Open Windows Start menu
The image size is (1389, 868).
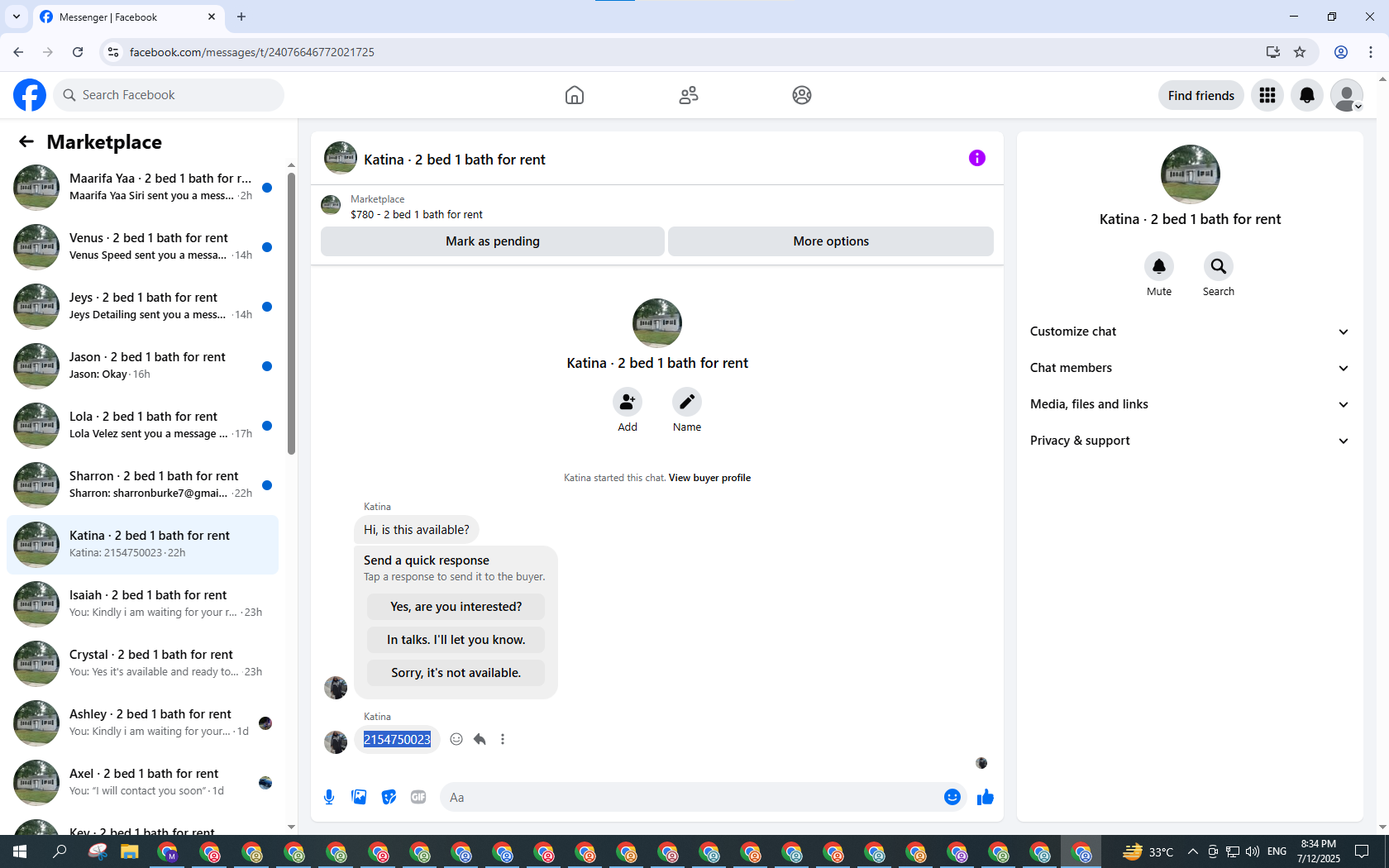click(20, 851)
